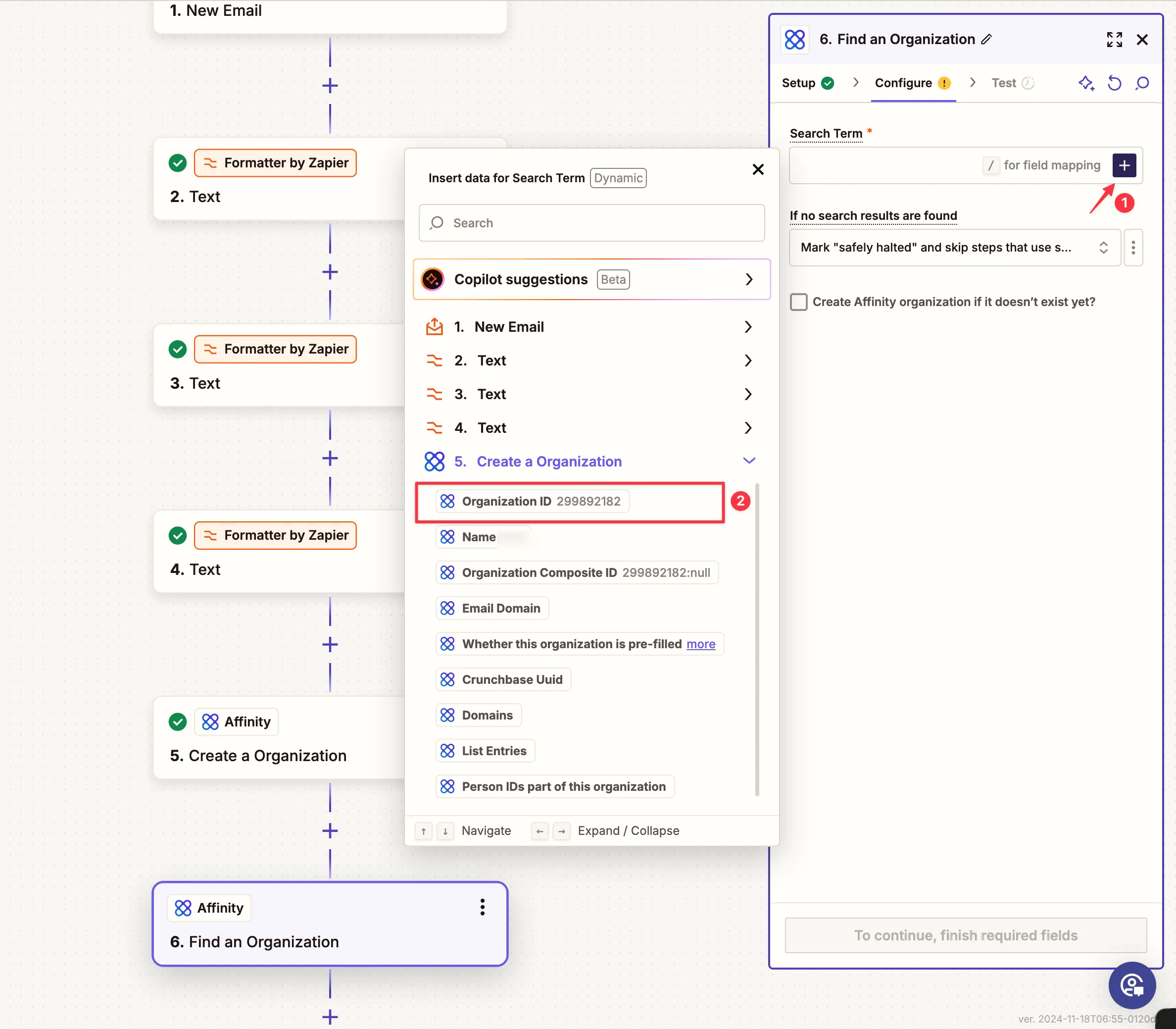The height and width of the screenshot is (1029, 1176).
Task: Click green check status on step 2 Text
Action: pyautogui.click(x=178, y=163)
